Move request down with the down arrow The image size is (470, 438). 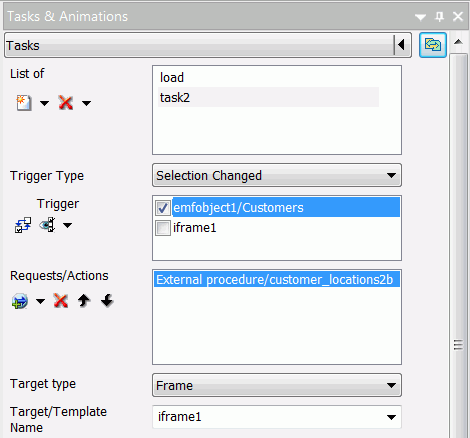107,301
